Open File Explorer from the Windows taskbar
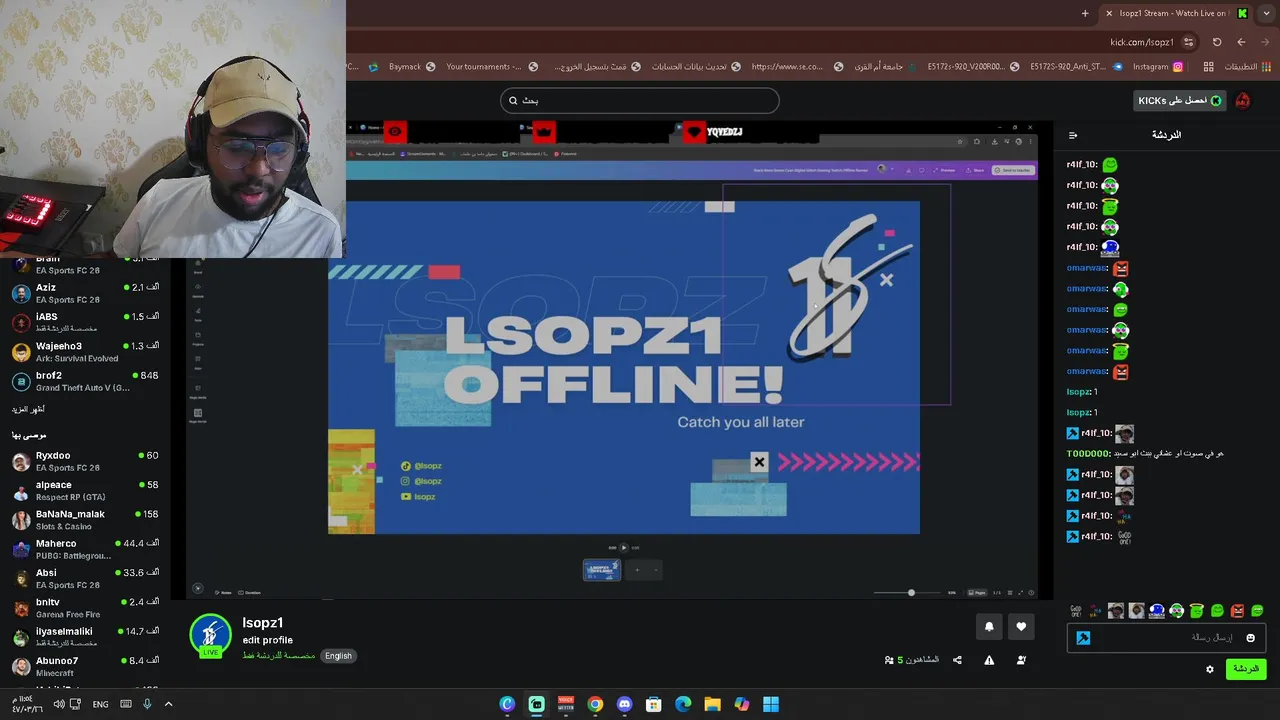Viewport: 1280px width, 720px height. pos(712,704)
